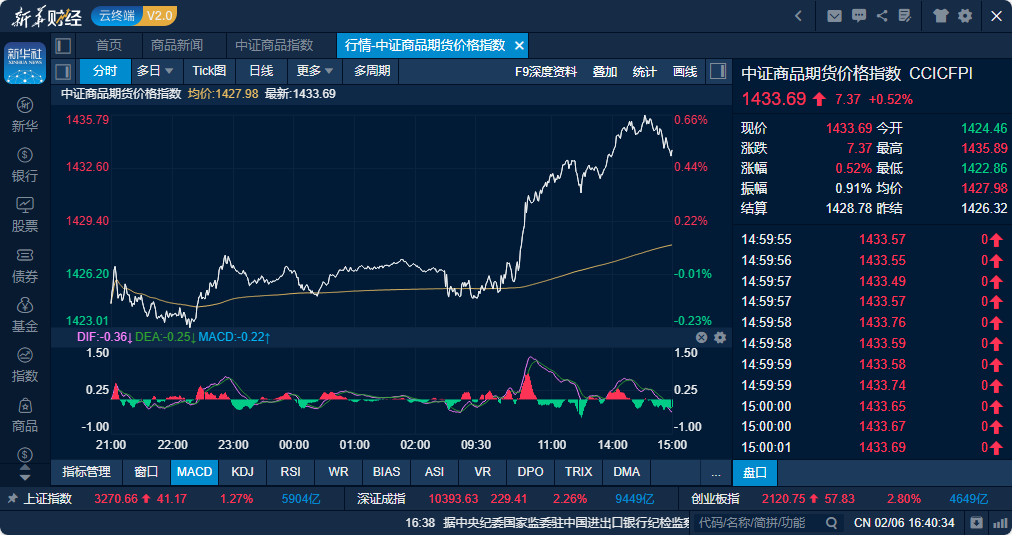Select the KDJ indicator tab
This screenshot has width=1012, height=535.
242,472
